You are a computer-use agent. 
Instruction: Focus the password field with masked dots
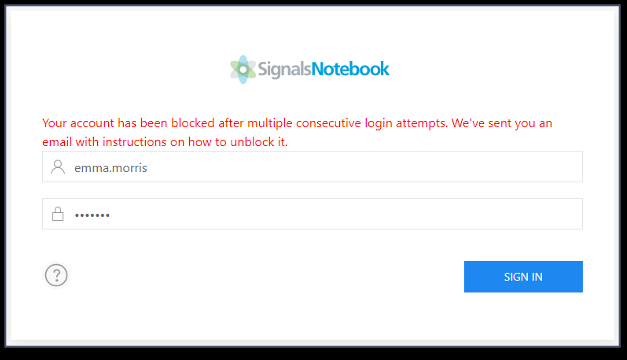[312, 214]
